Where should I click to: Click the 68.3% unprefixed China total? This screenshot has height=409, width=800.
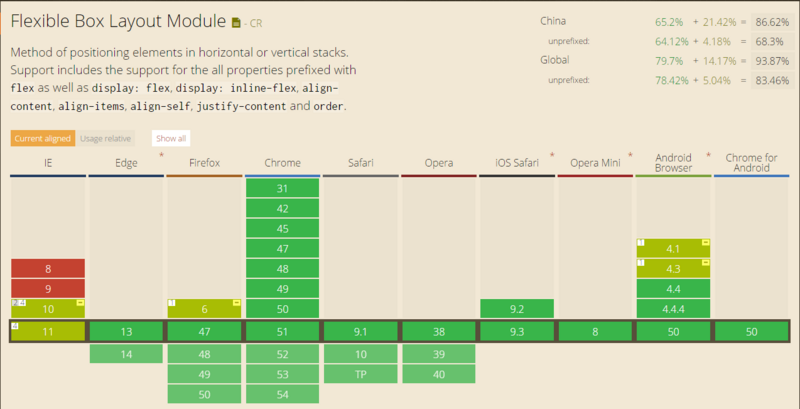(772, 41)
